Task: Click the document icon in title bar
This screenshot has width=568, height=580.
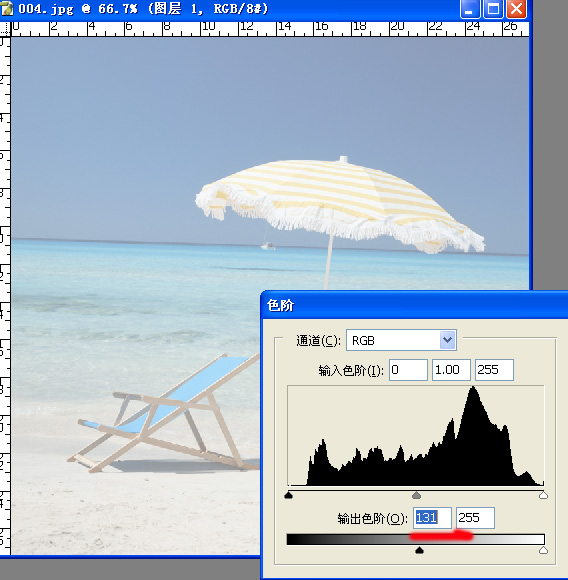Action: click(x=6, y=9)
